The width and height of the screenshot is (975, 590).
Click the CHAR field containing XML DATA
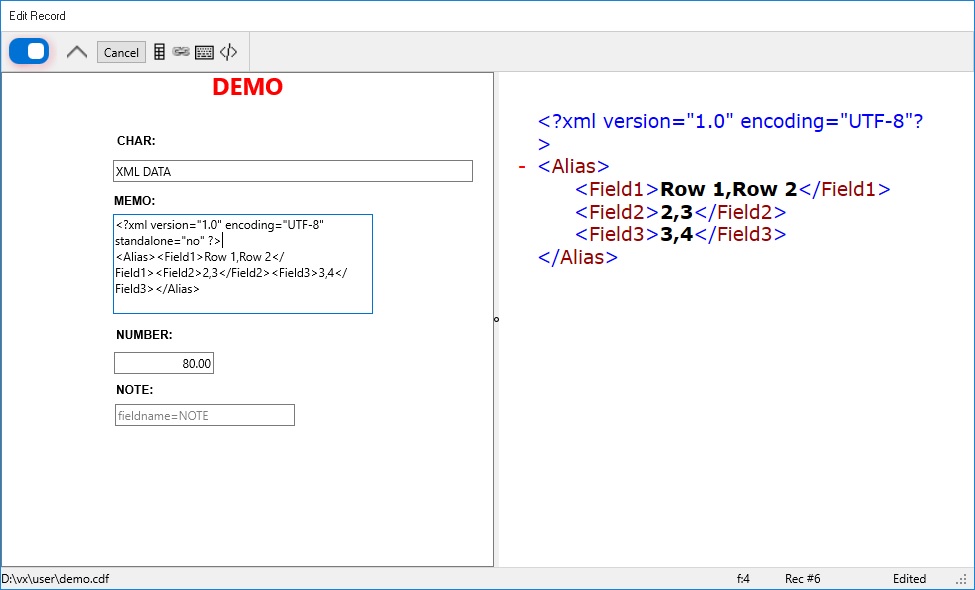click(x=292, y=170)
